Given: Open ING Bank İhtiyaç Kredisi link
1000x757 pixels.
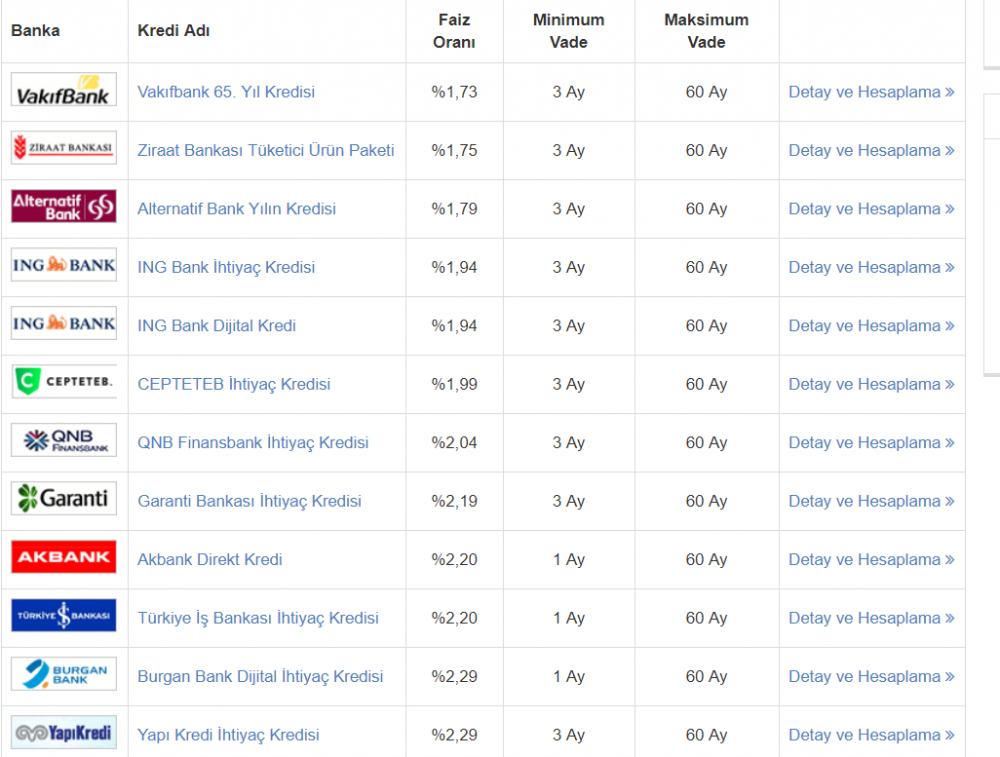Looking at the screenshot, I should click(226, 267).
